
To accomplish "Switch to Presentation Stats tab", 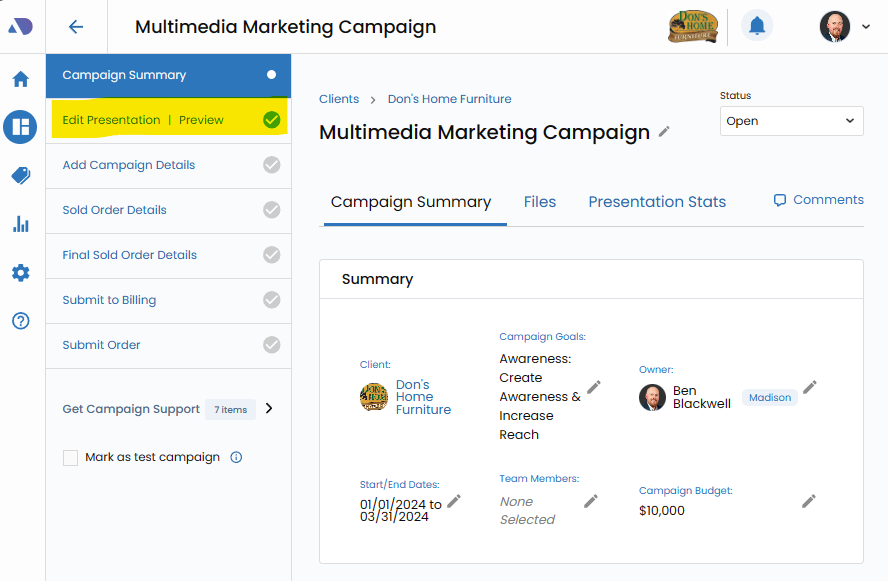I will pyautogui.click(x=657, y=202).
